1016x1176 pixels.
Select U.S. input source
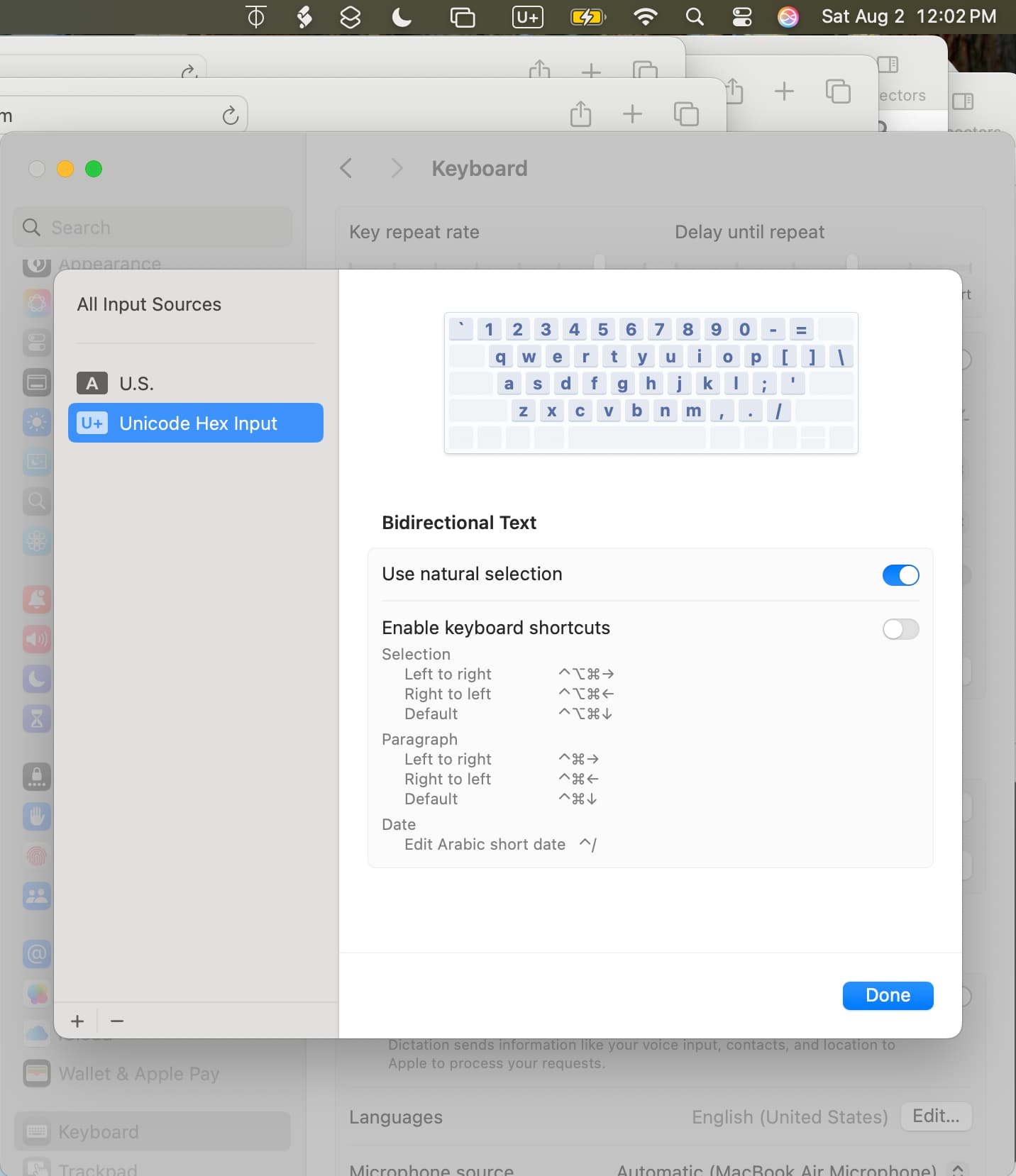tap(136, 384)
